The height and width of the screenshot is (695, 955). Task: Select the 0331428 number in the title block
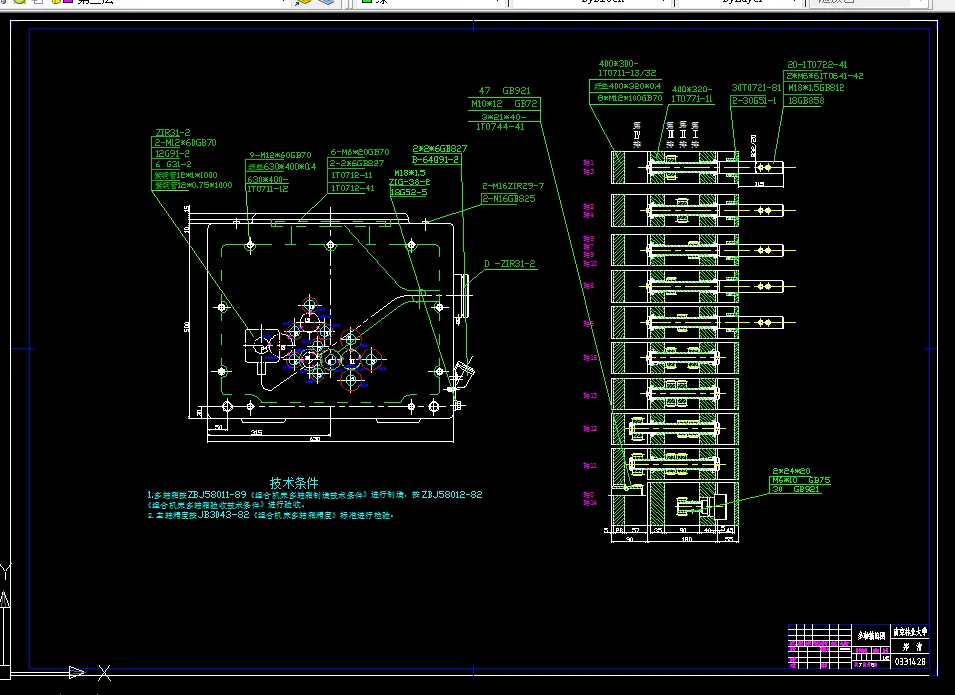[911, 661]
